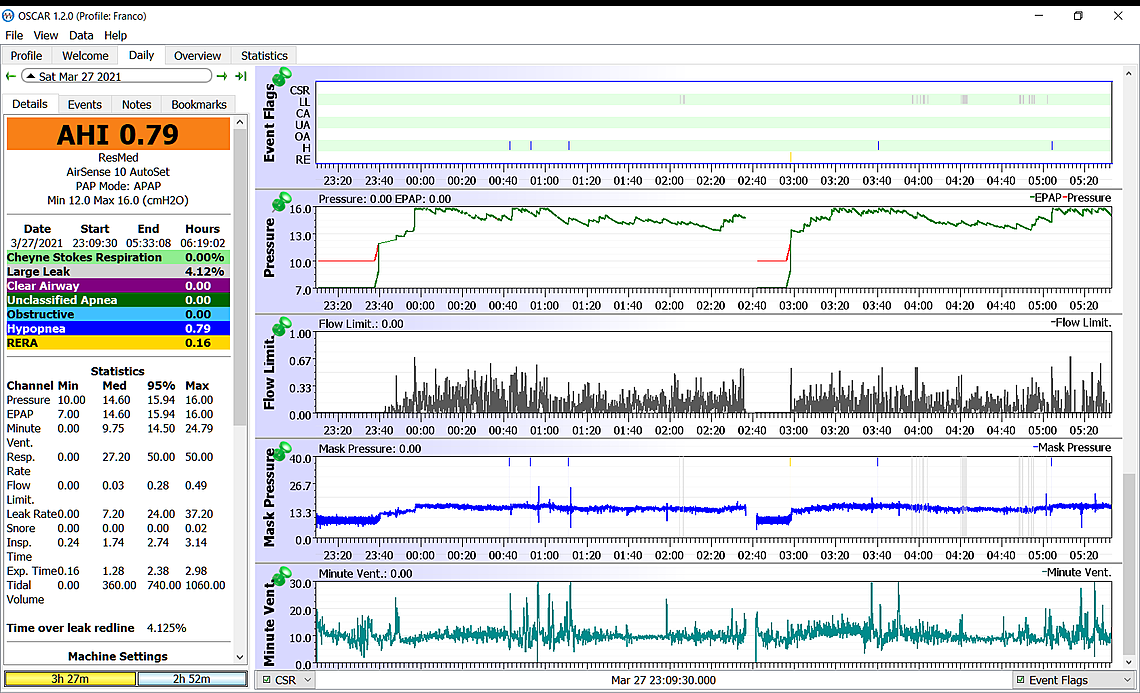The image size is (1140, 693).
Task: Click the yellow RERA marker in Event Flags
Action: [790, 157]
